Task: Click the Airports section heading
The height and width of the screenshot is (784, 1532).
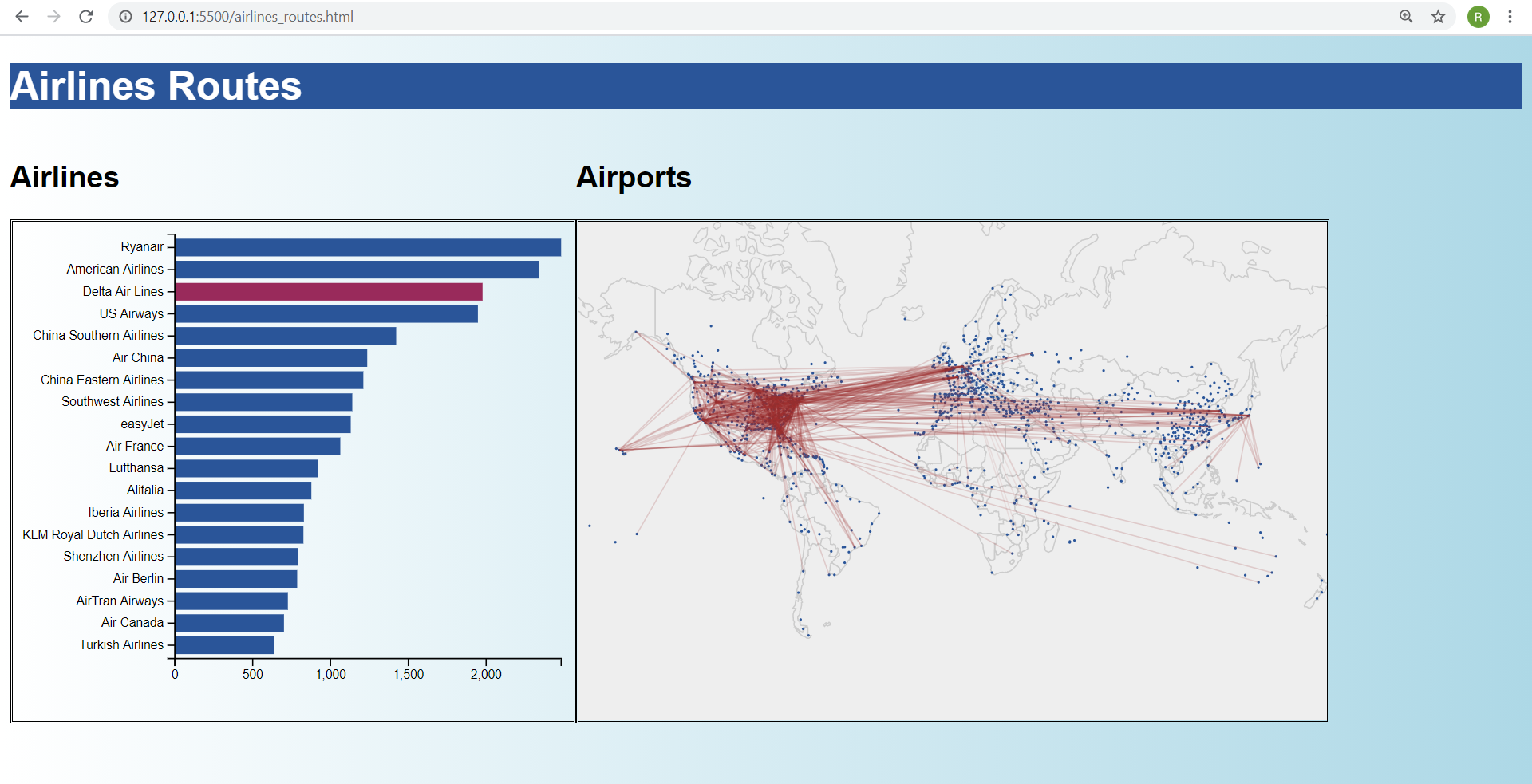Action: point(634,177)
